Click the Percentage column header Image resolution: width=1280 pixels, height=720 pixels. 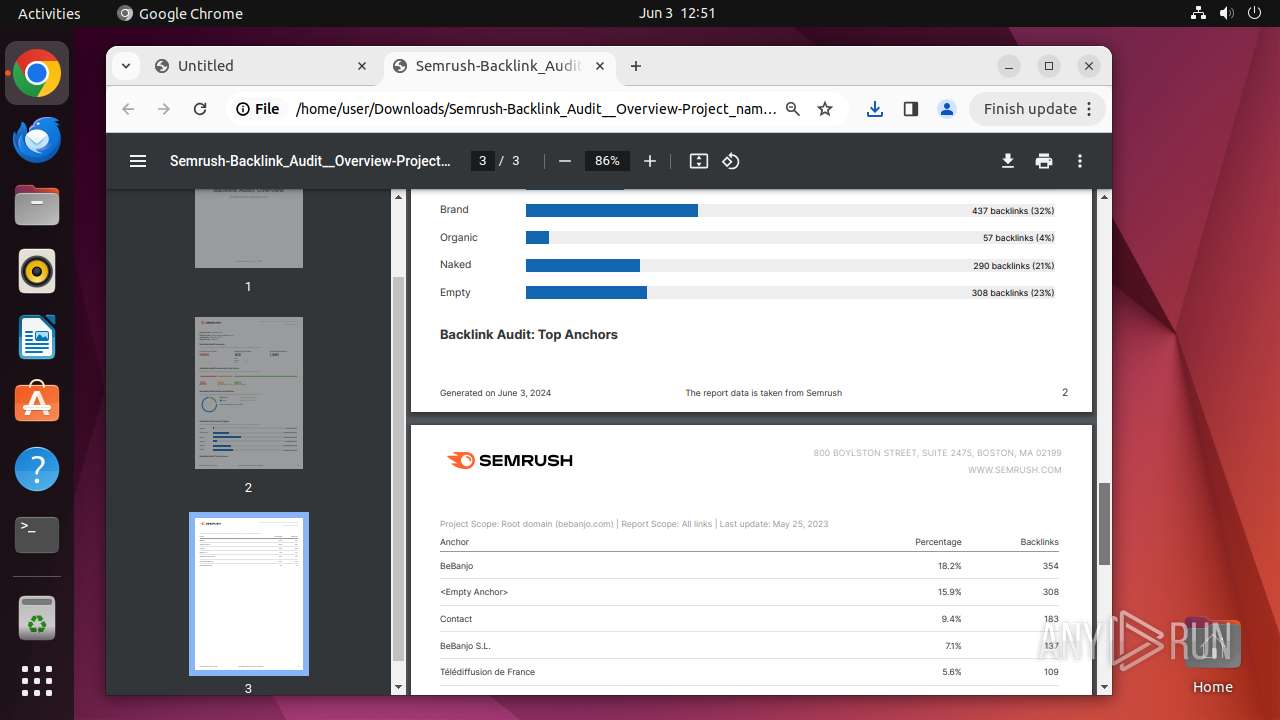[x=938, y=542]
